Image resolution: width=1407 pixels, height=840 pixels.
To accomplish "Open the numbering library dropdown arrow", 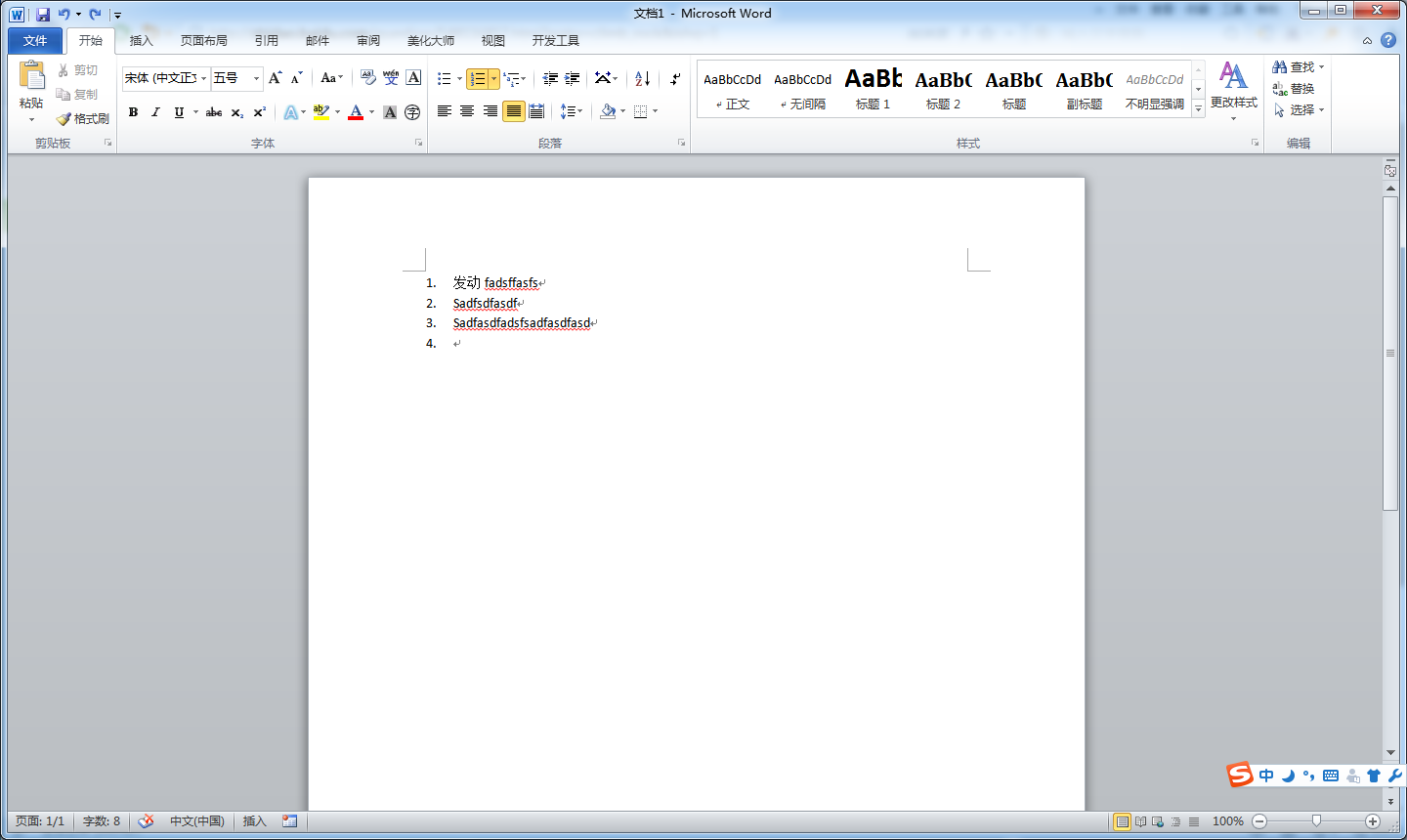I will point(494,78).
